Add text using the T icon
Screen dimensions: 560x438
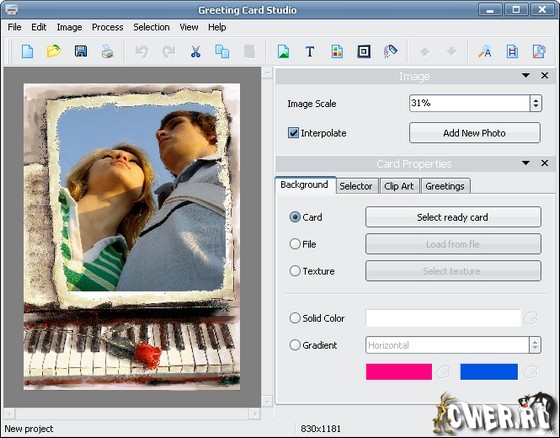tap(310, 51)
